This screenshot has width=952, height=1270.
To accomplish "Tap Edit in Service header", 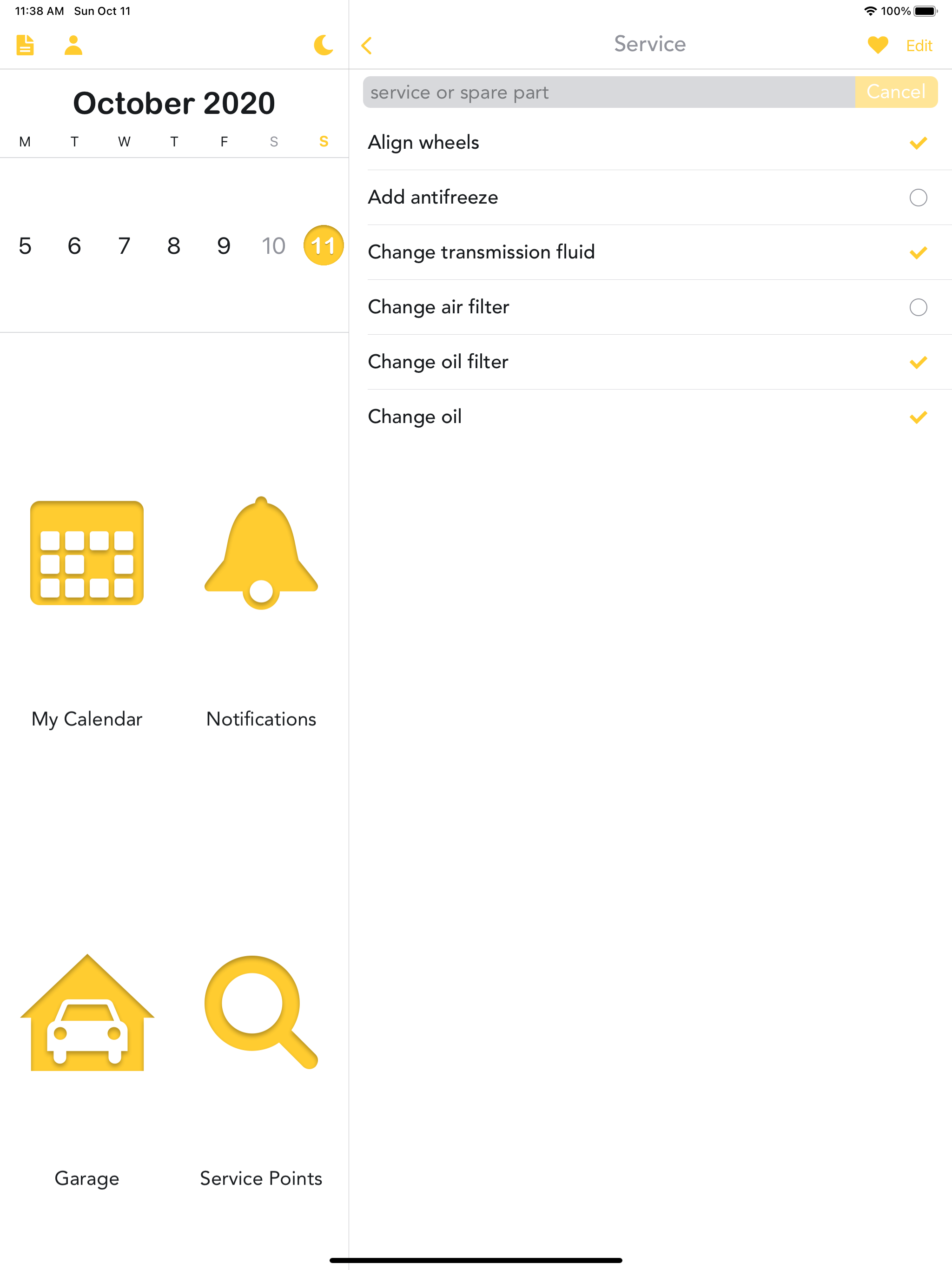I will click(919, 46).
